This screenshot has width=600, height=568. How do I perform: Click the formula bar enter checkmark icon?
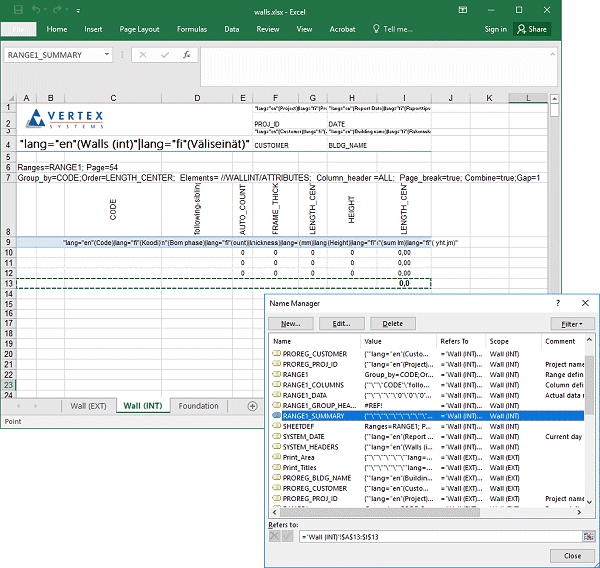pos(164,55)
